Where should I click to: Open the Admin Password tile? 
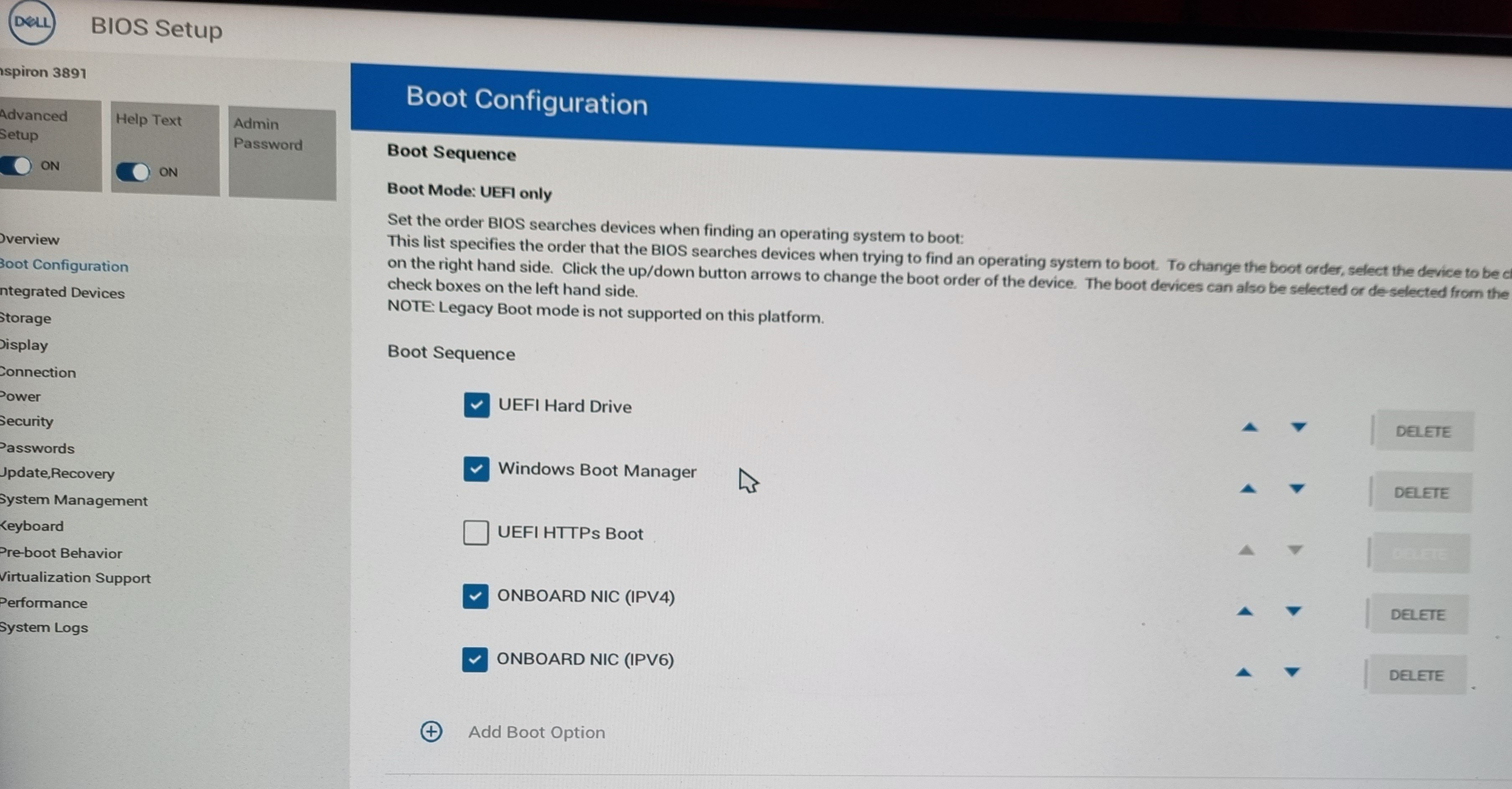[x=282, y=154]
